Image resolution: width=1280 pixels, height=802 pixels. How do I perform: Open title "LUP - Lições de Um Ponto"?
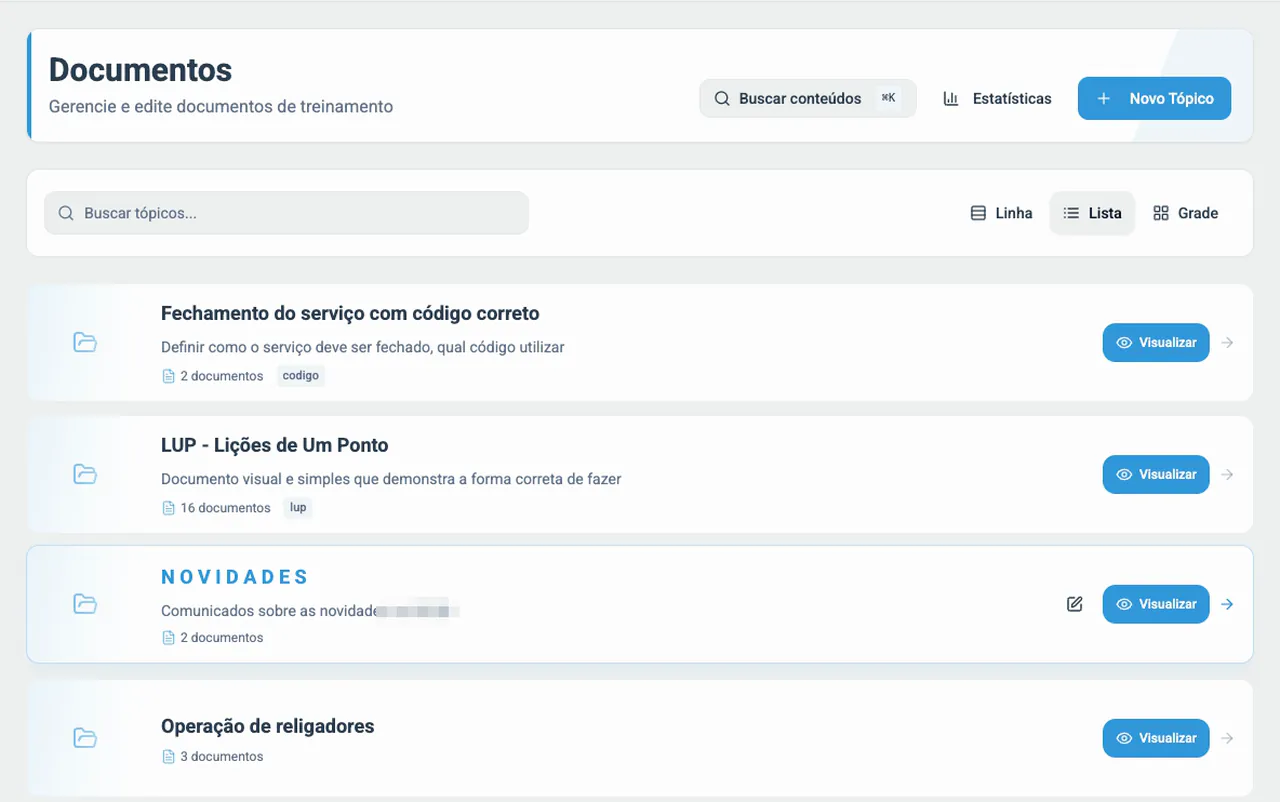[x=275, y=445]
